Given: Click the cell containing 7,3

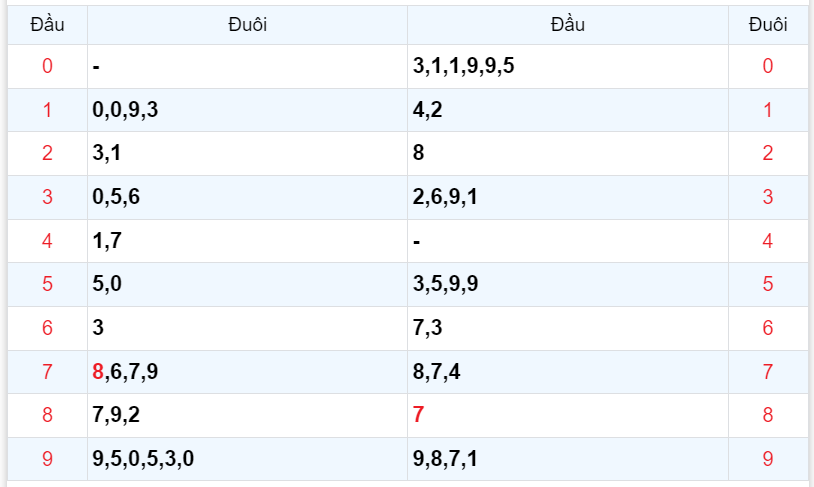Looking at the screenshot, I should 428,328.
